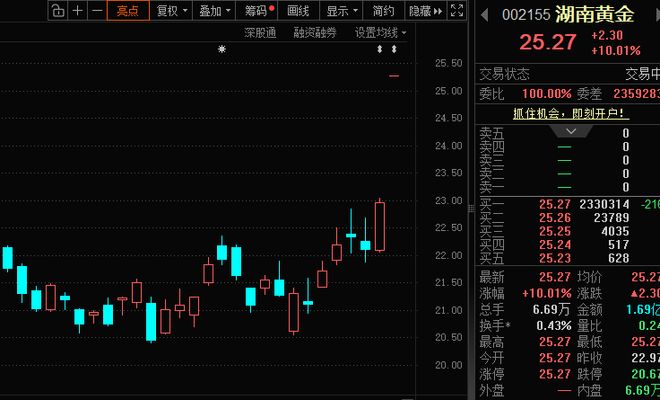Viewport: 660px width, 400px height.
Task: Open the 抓住机会，即刻开户 link
Action: click(571, 113)
